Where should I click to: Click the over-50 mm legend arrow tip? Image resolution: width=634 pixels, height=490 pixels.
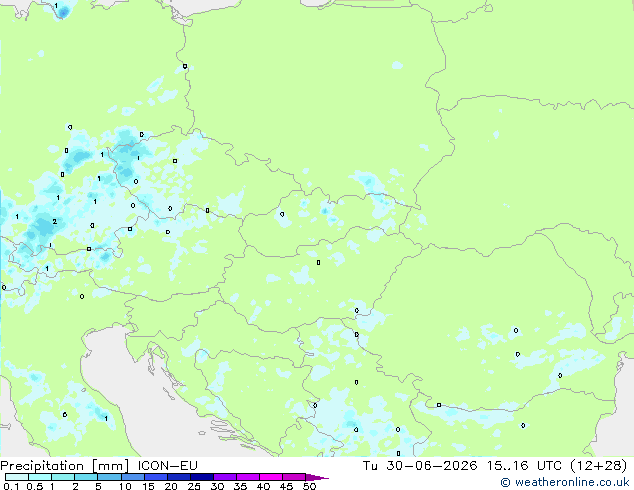pos(317,477)
